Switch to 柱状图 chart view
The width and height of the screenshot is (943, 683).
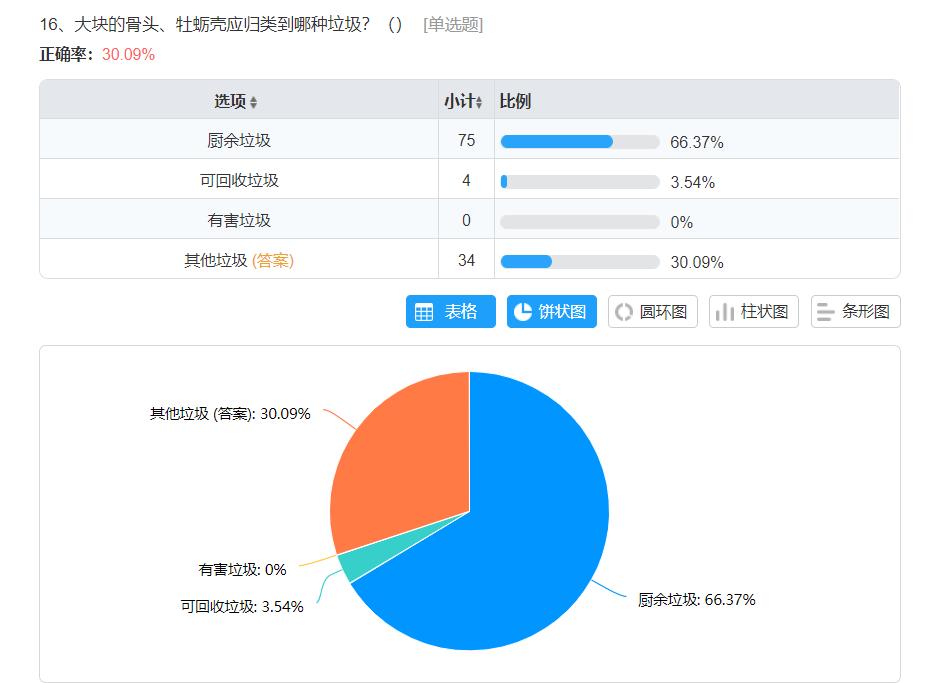[x=753, y=312]
